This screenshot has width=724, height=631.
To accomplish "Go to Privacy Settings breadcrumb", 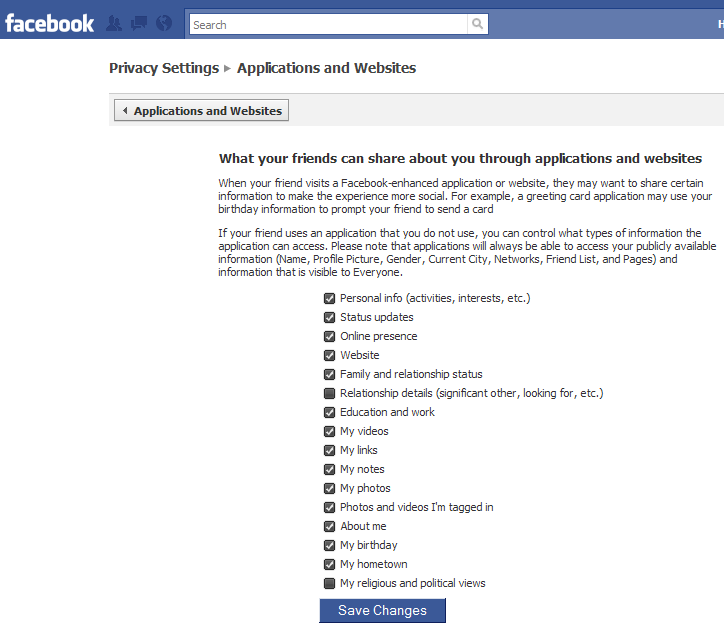I will click(x=164, y=68).
